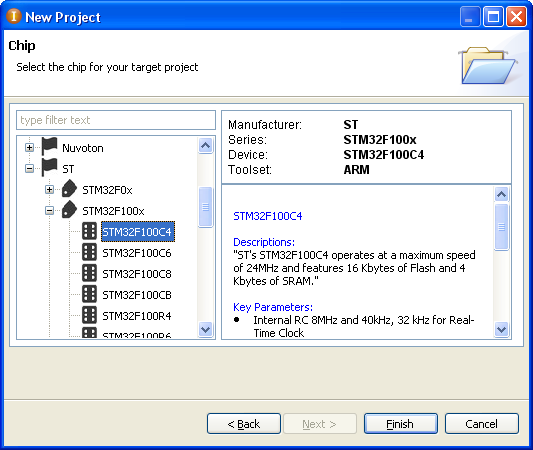
Task: Select the STM32F0x series label
Action: pos(107,190)
